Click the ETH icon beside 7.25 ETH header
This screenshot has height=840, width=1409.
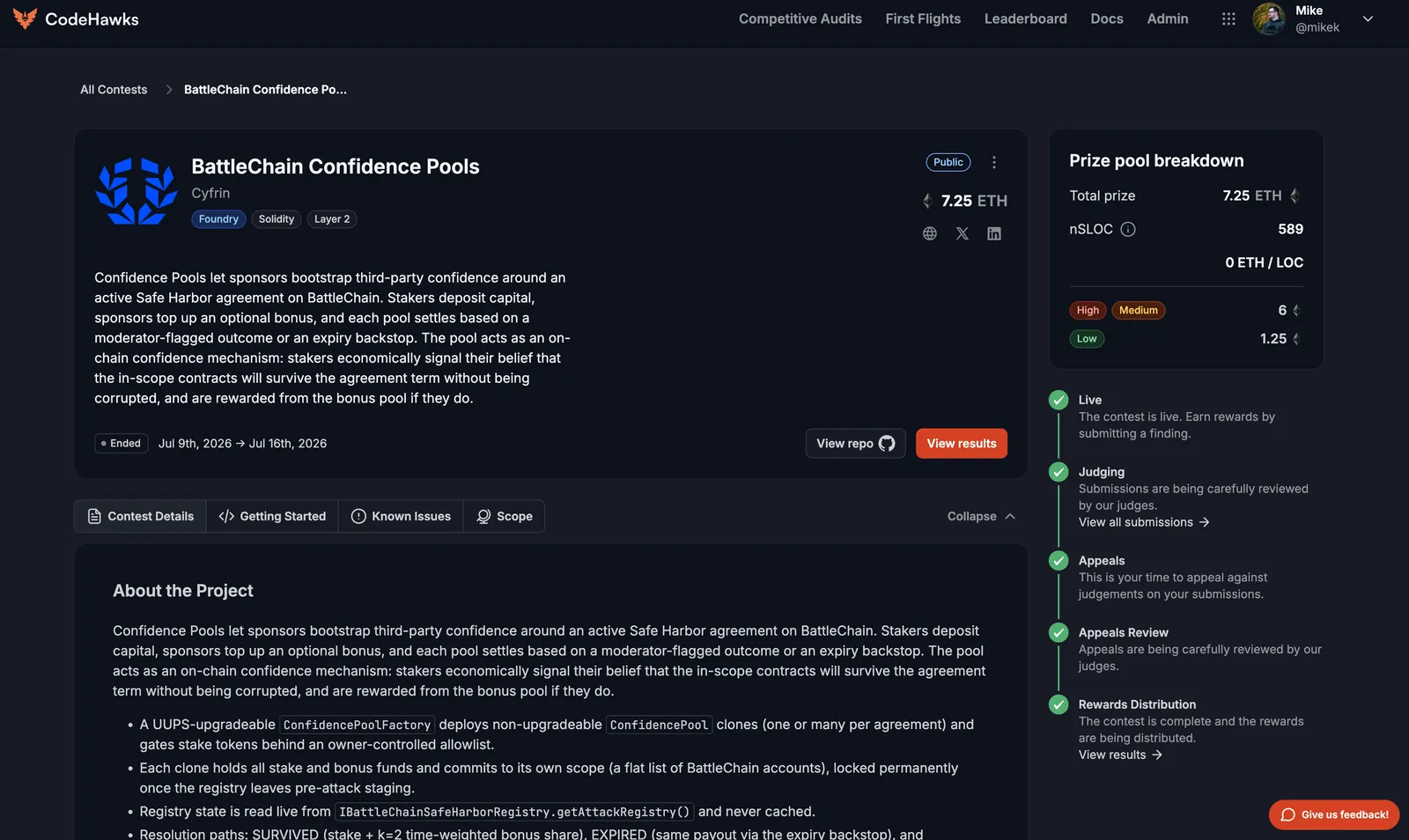click(926, 201)
